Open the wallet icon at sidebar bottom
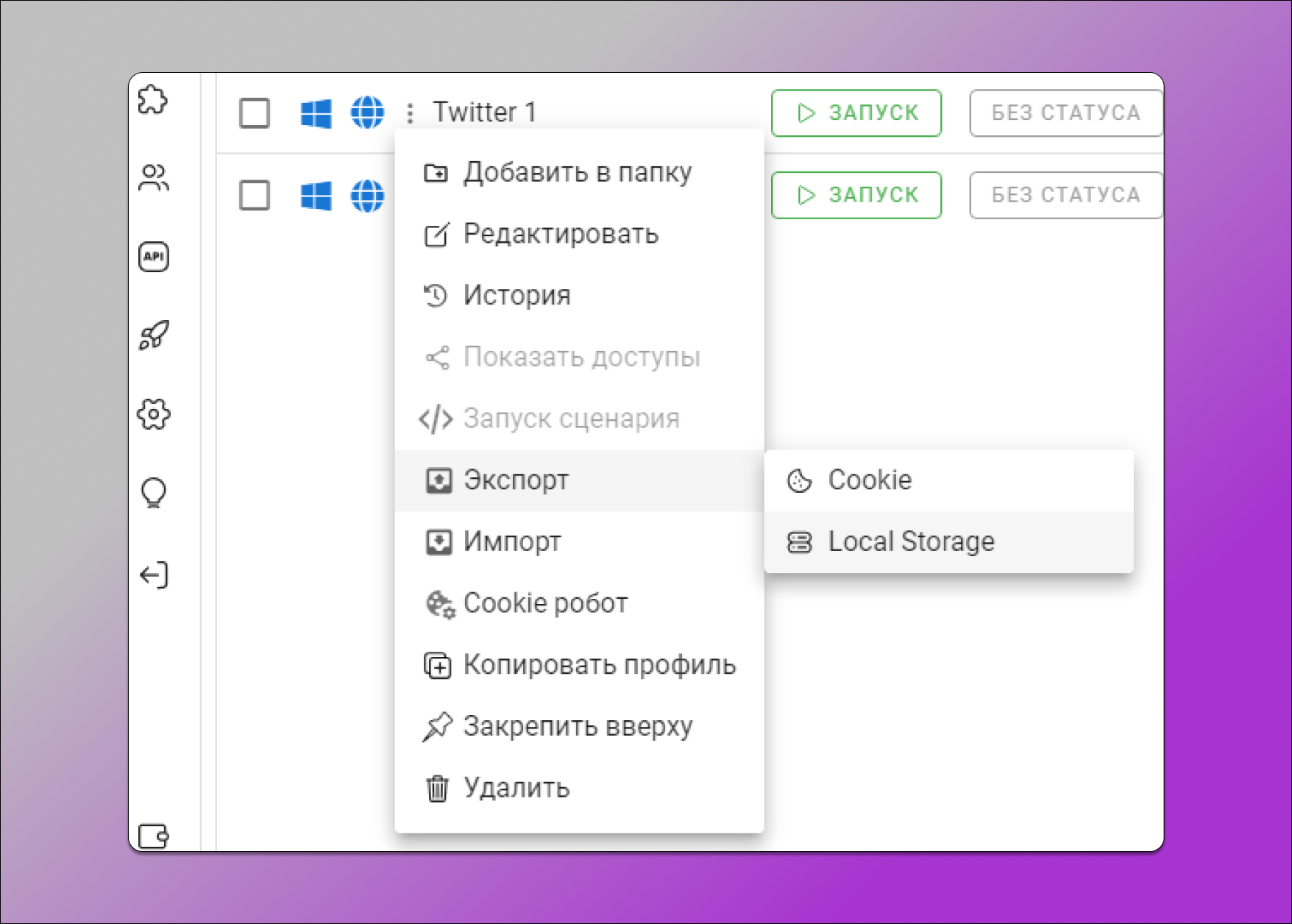1292x924 pixels. 152,835
